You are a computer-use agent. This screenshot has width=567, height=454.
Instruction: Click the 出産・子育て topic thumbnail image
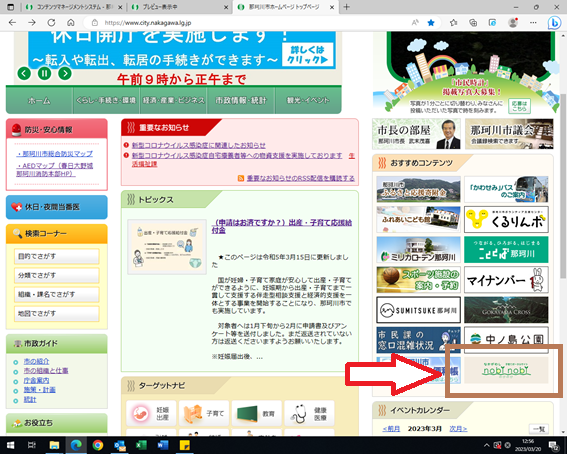point(167,247)
